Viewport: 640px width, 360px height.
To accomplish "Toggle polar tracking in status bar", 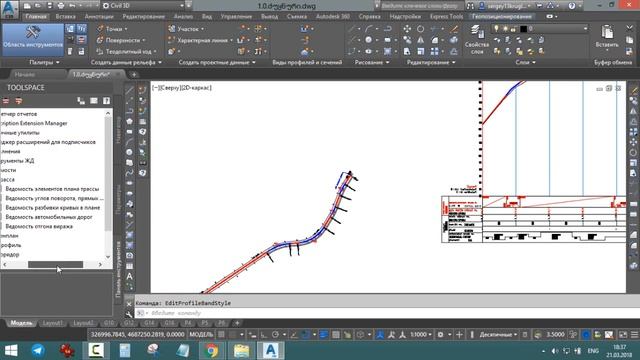I will pyautogui.click(x=276, y=335).
